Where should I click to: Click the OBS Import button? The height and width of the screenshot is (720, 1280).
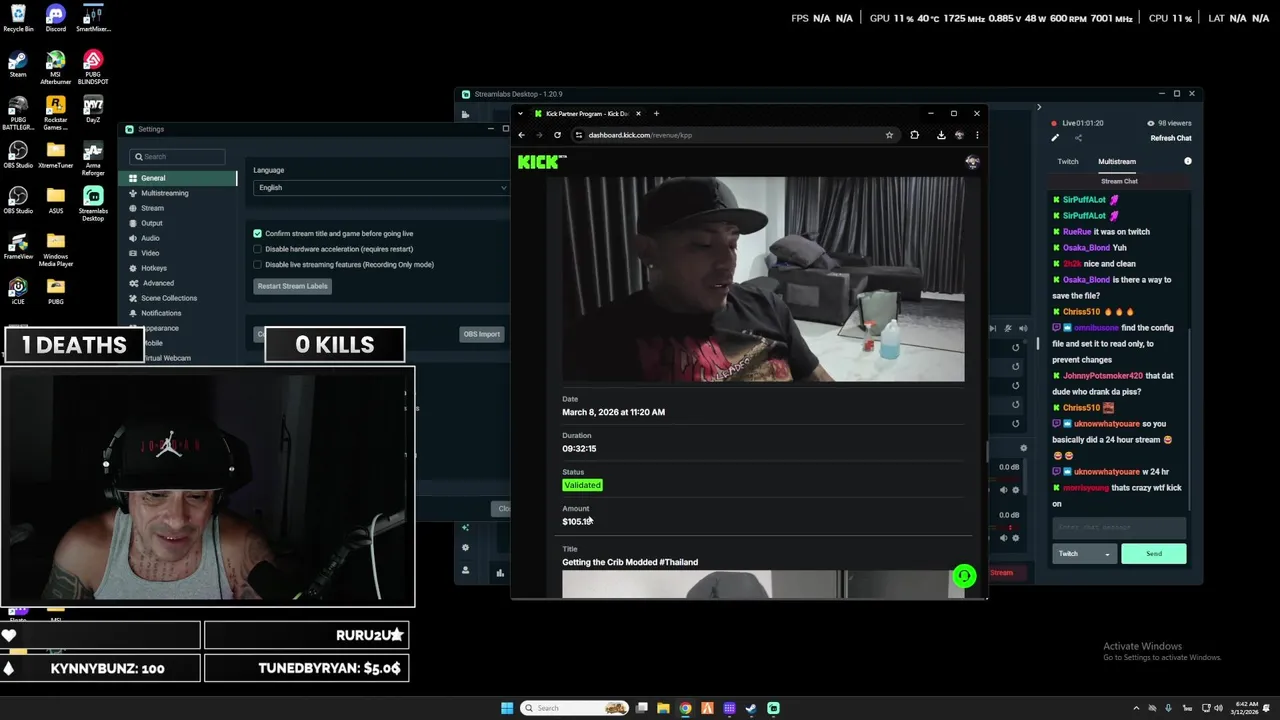(481, 334)
